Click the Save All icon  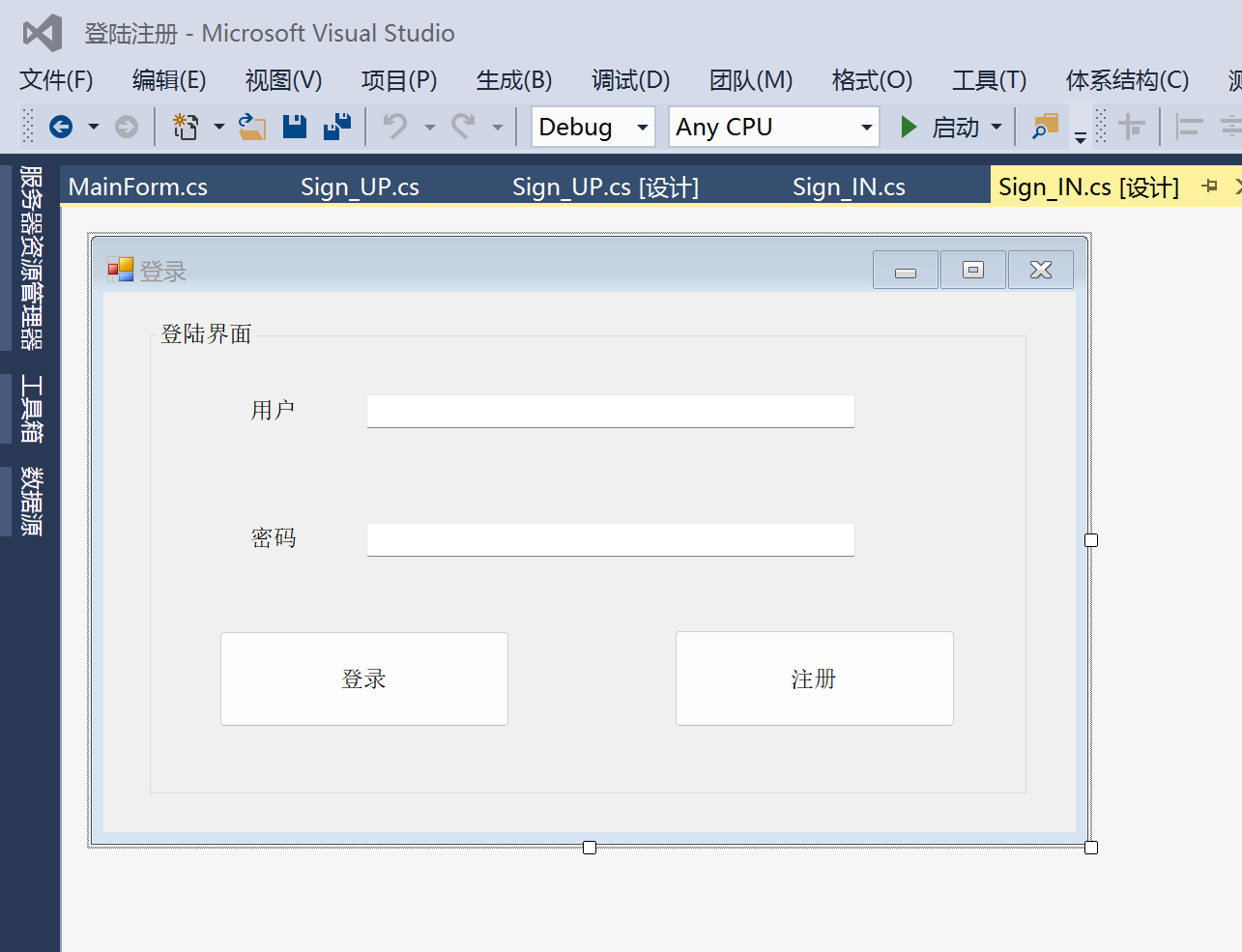point(337,127)
